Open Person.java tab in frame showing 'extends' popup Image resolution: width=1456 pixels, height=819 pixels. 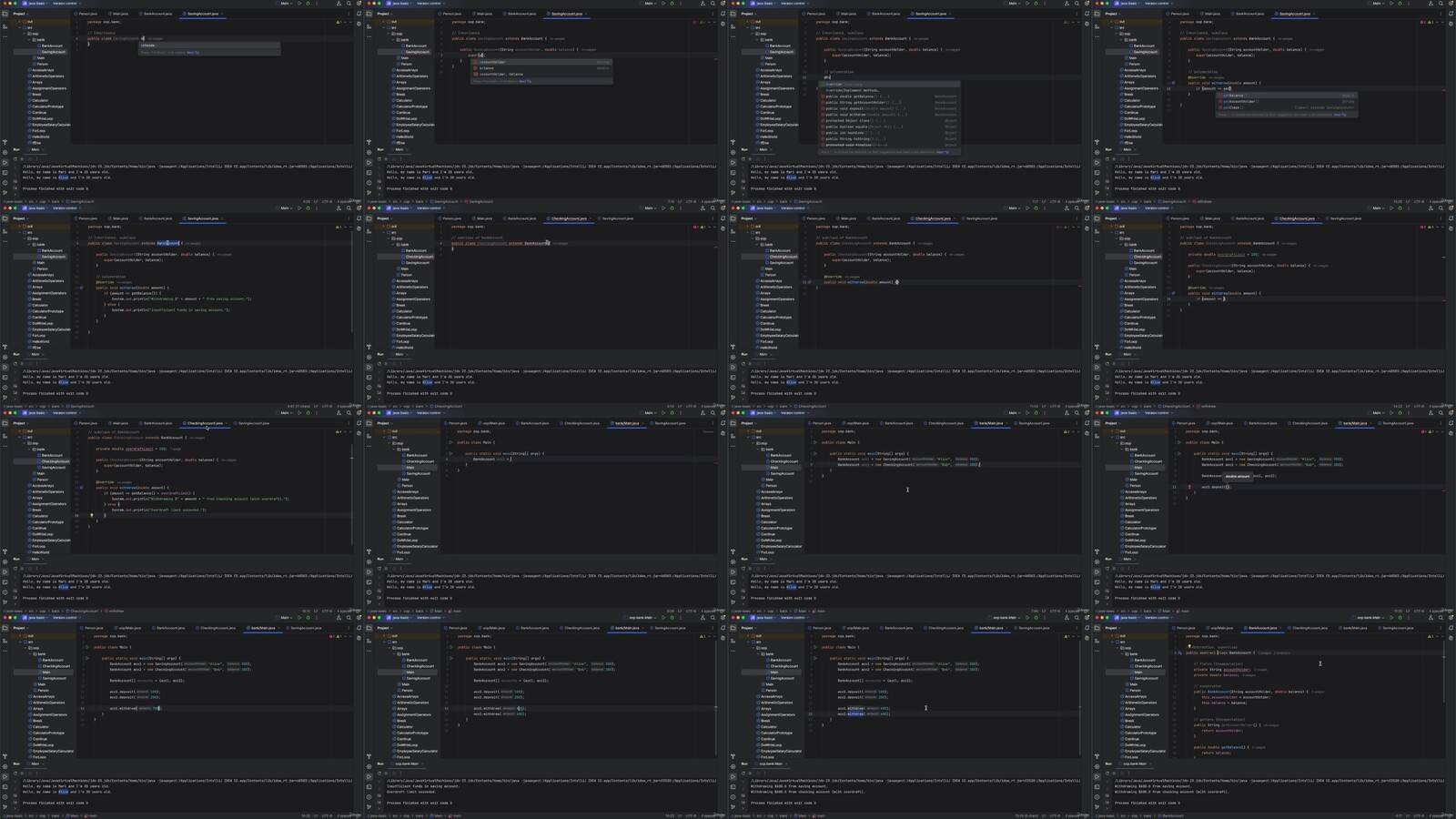pos(86,14)
